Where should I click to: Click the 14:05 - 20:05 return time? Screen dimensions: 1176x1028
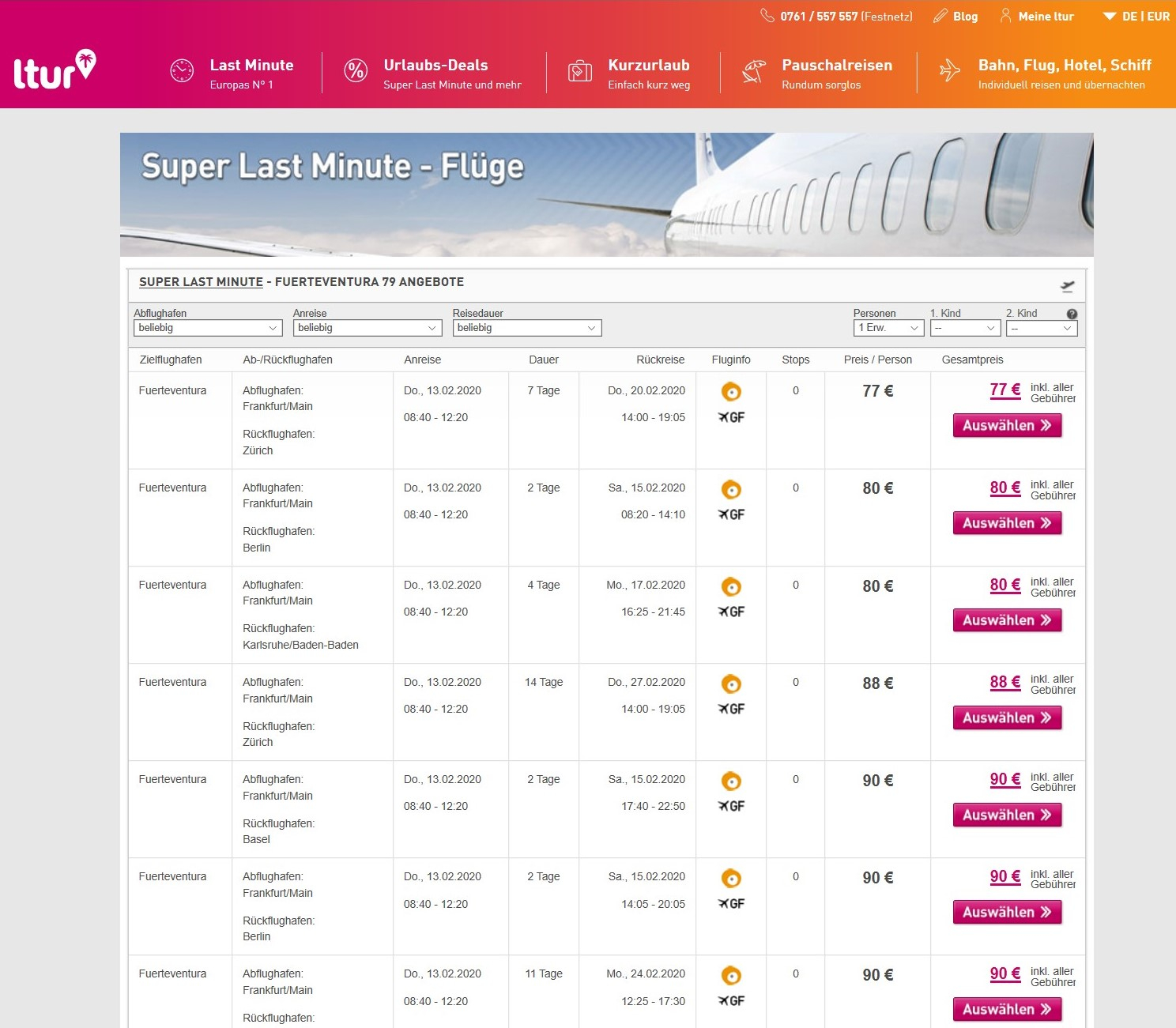click(653, 904)
